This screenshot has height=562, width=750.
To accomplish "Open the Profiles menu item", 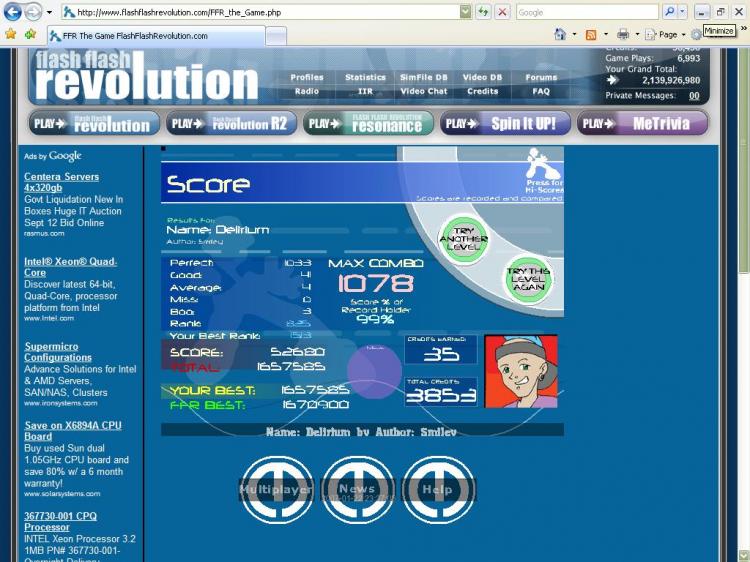I will pyautogui.click(x=307, y=77).
